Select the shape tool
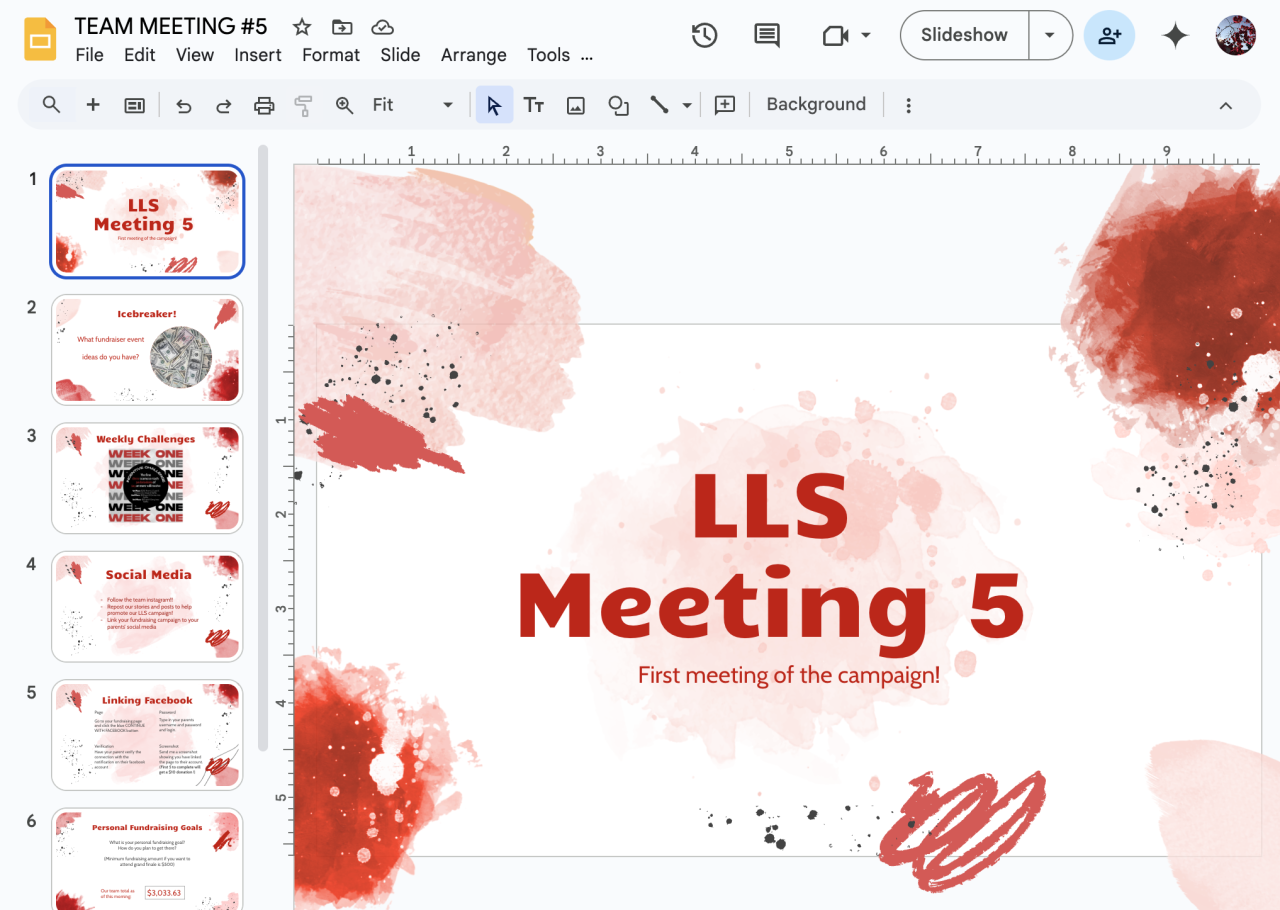Image resolution: width=1280 pixels, height=910 pixels. point(618,105)
